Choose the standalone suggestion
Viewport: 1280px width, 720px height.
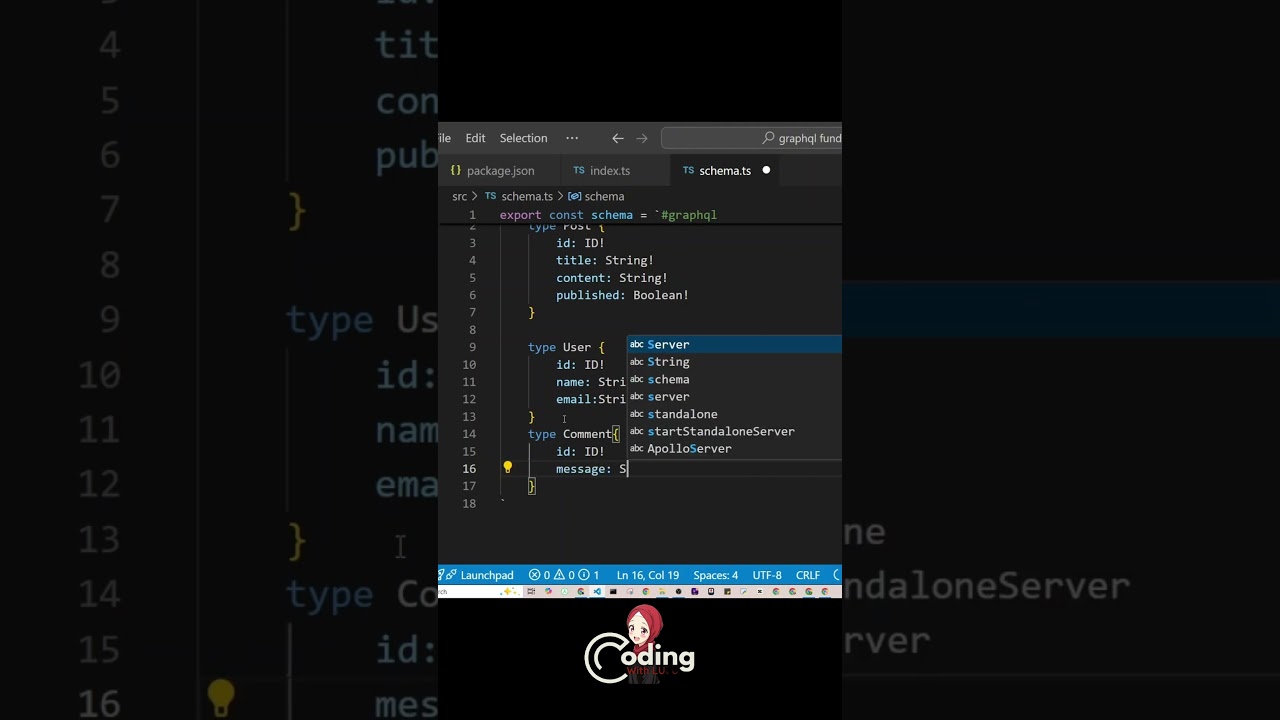[x=734, y=414]
